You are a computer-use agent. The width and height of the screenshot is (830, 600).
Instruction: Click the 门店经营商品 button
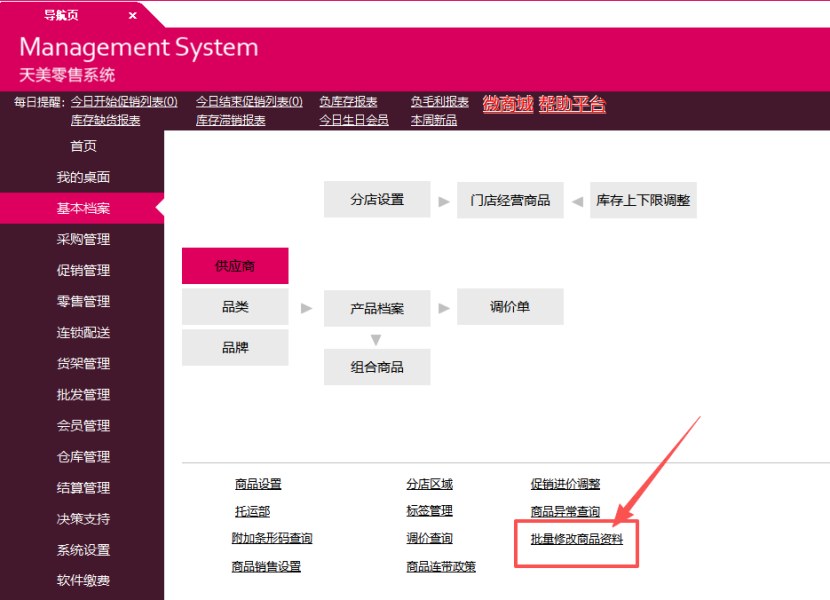510,200
